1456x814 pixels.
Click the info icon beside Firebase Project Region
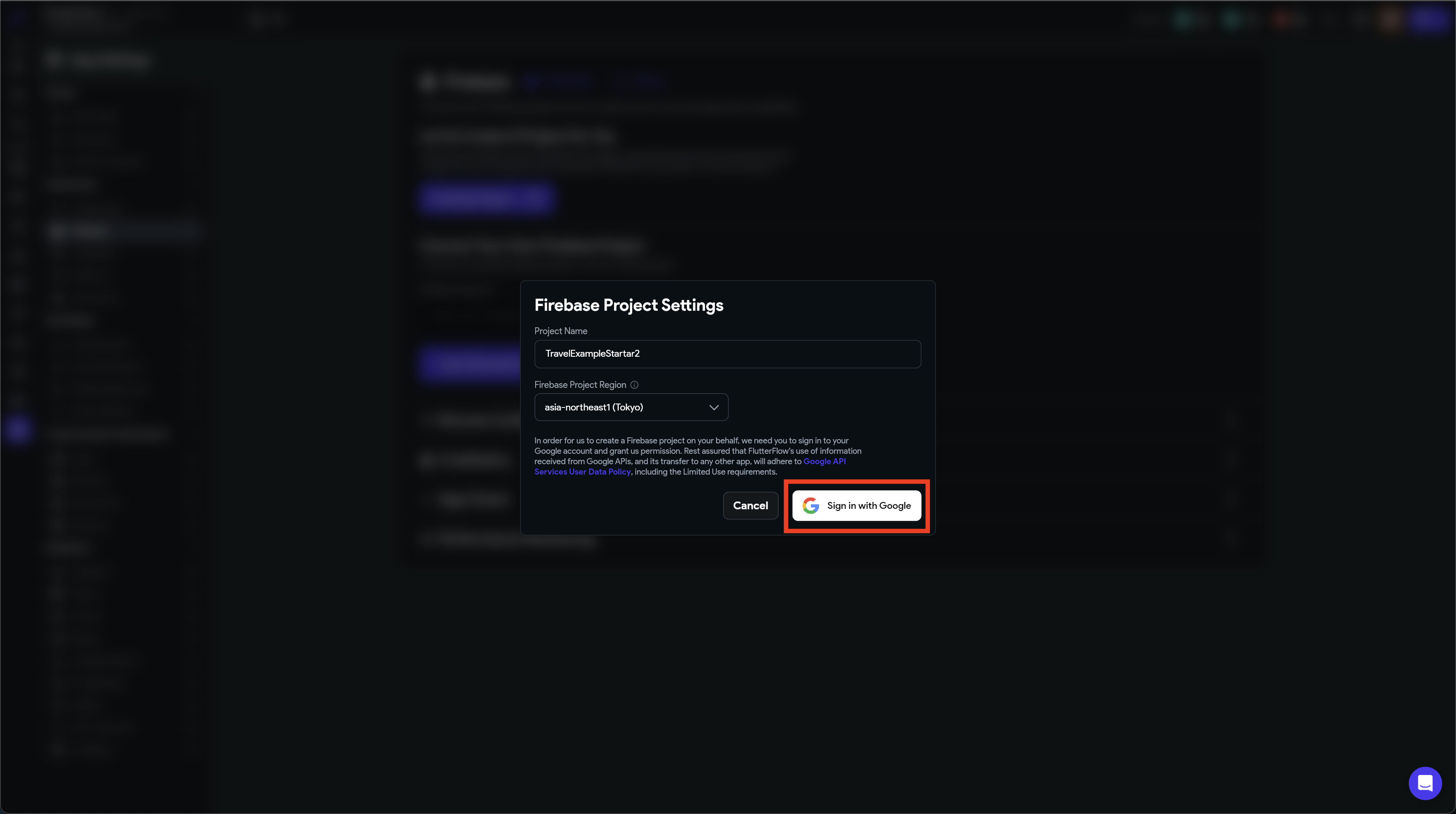(634, 385)
